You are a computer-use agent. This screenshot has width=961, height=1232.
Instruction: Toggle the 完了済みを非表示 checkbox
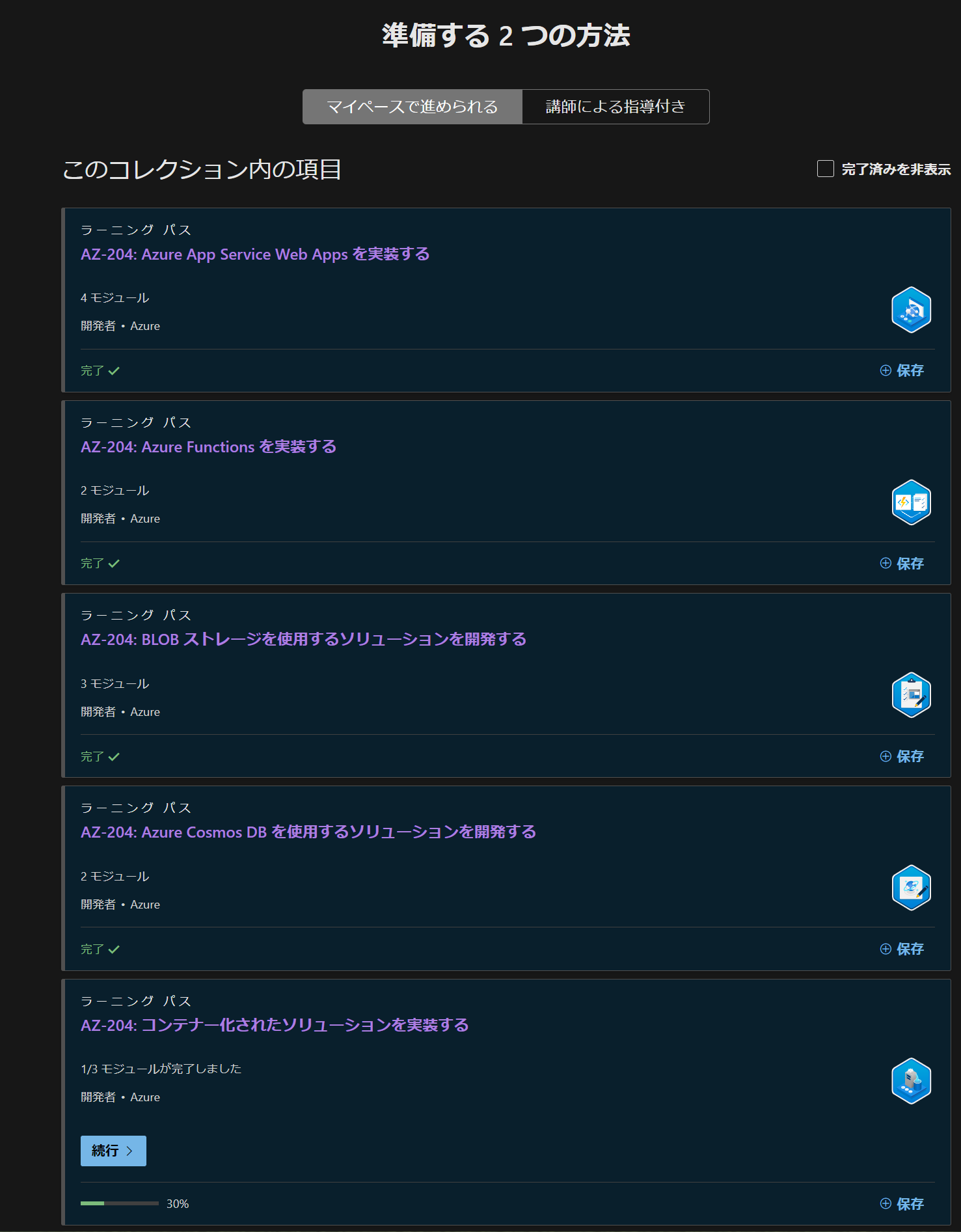[826, 169]
